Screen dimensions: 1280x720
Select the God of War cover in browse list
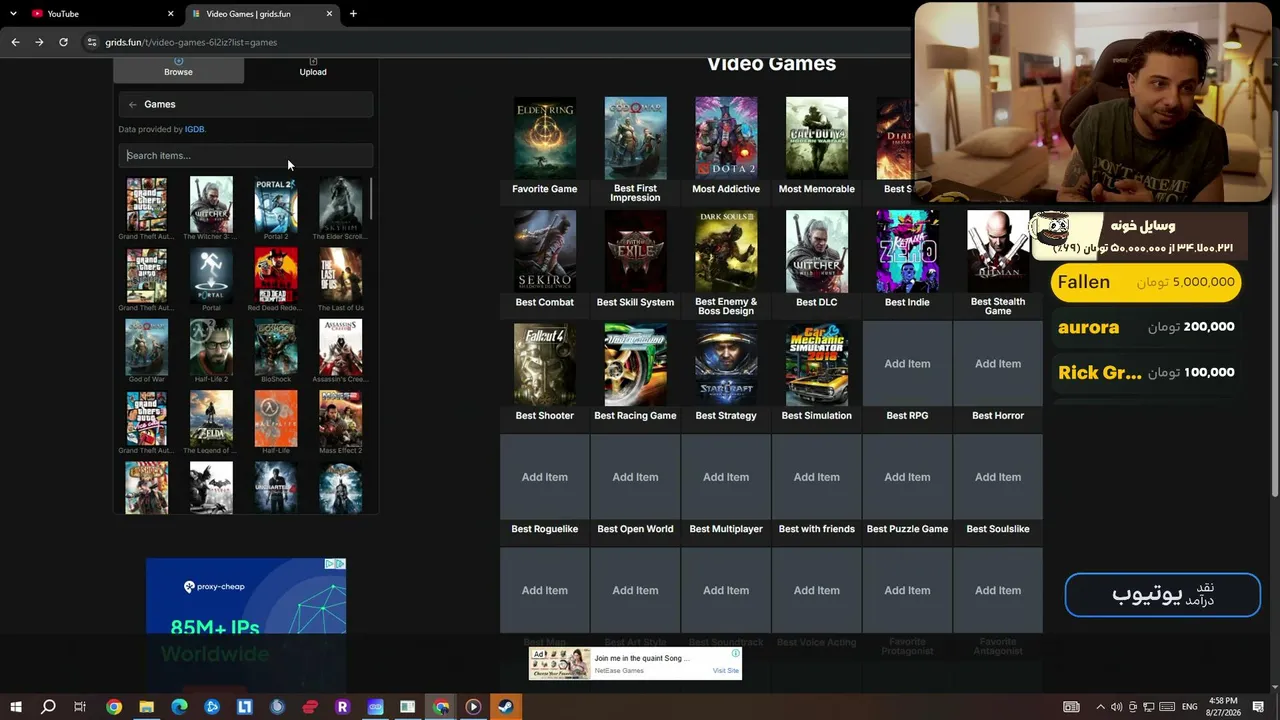(x=146, y=346)
